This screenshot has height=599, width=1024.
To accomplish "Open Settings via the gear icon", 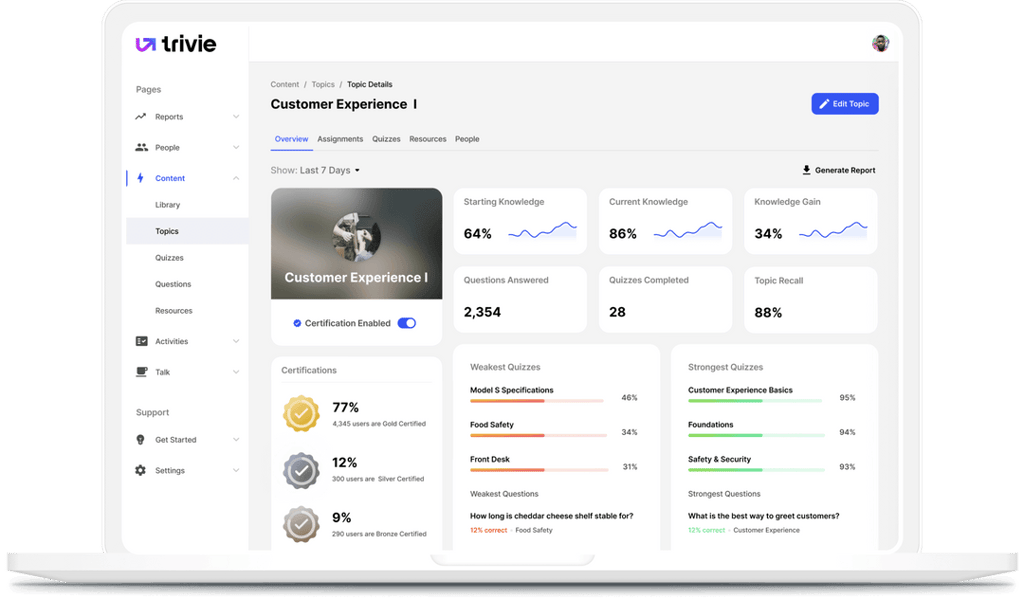I will pyautogui.click(x=140, y=470).
